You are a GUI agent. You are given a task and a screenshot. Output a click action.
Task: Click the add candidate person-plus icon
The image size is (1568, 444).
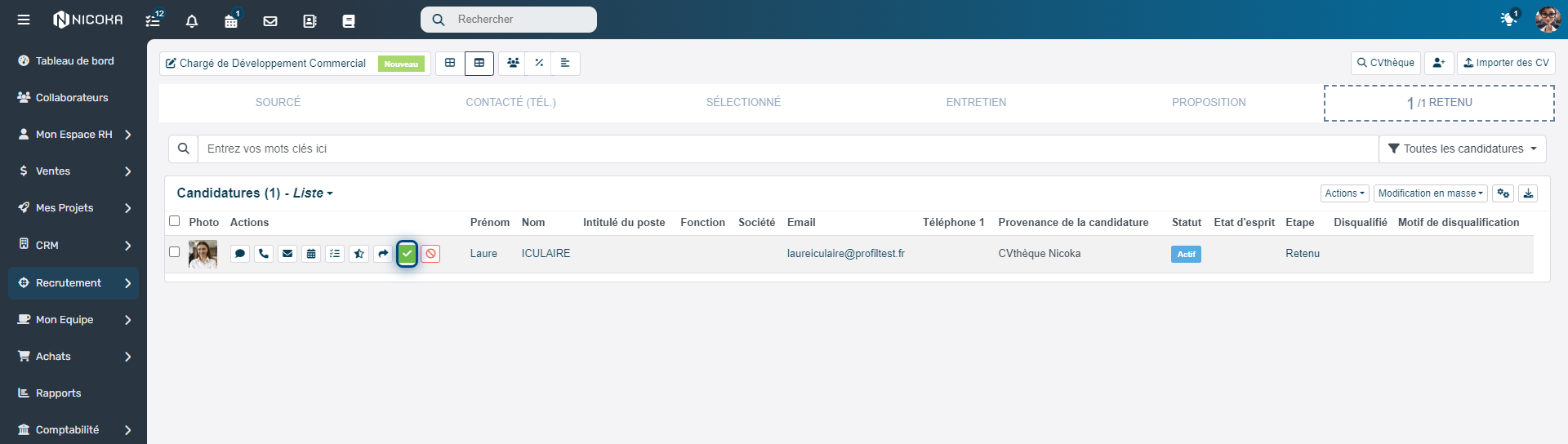click(1439, 63)
